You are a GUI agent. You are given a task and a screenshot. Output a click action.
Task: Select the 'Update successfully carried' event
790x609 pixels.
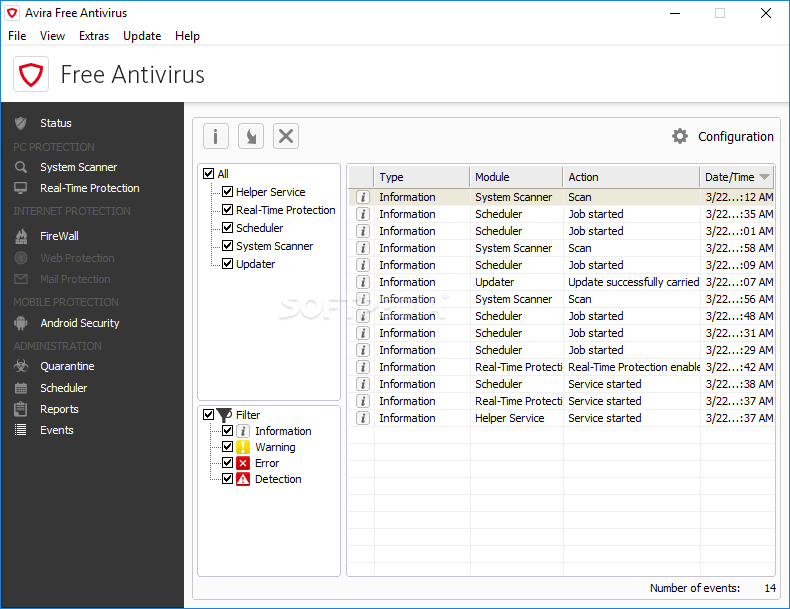561,282
